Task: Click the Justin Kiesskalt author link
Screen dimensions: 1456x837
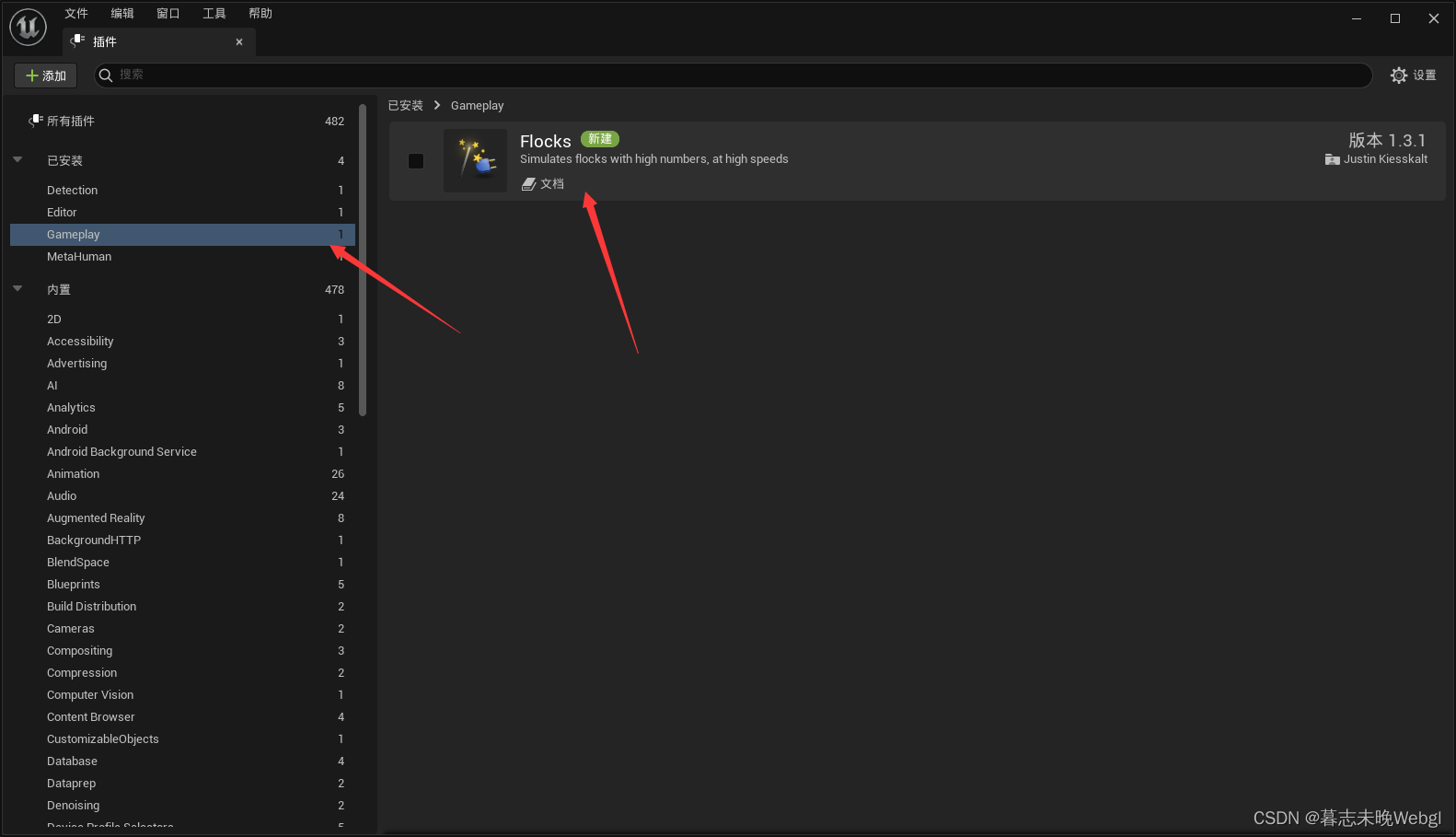Action: coord(1385,159)
